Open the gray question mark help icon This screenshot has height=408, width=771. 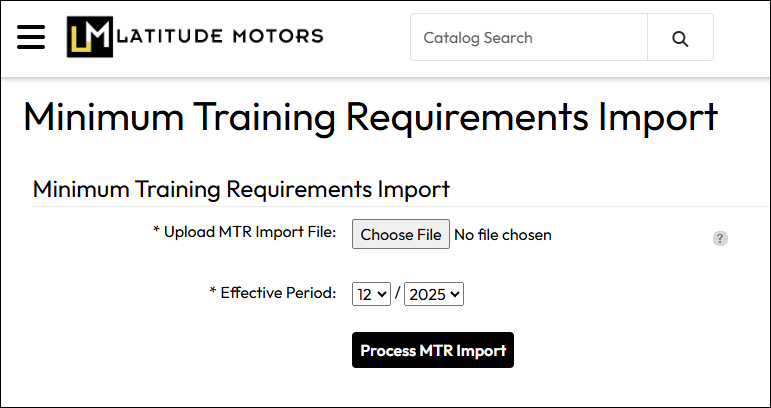click(x=720, y=238)
